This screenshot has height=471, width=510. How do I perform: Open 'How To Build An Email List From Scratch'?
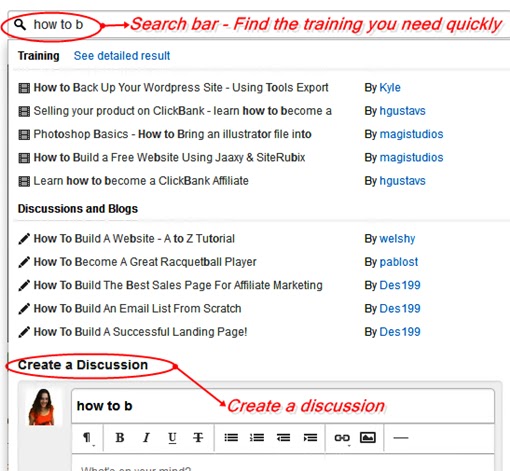pos(137,309)
